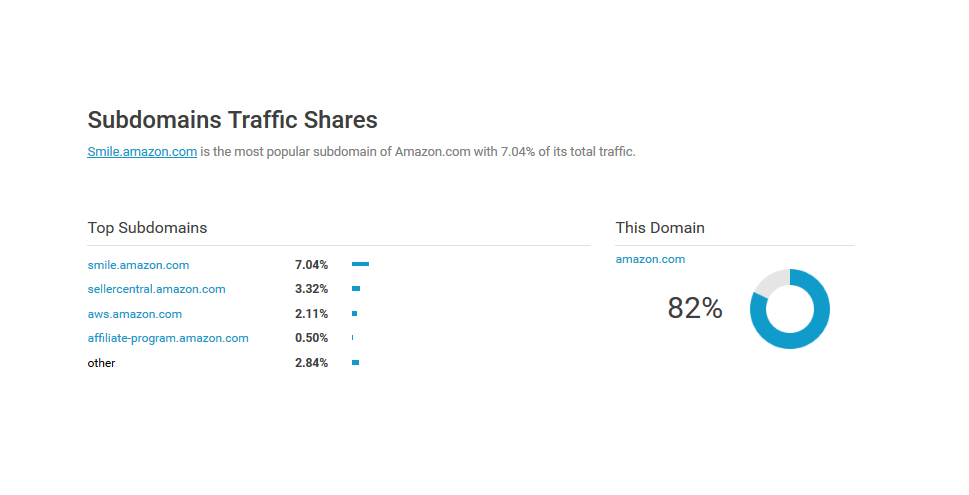Click the 3.32% traffic bar for sellercentral
The height and width of the screenshot is (495, 969).
356,289
